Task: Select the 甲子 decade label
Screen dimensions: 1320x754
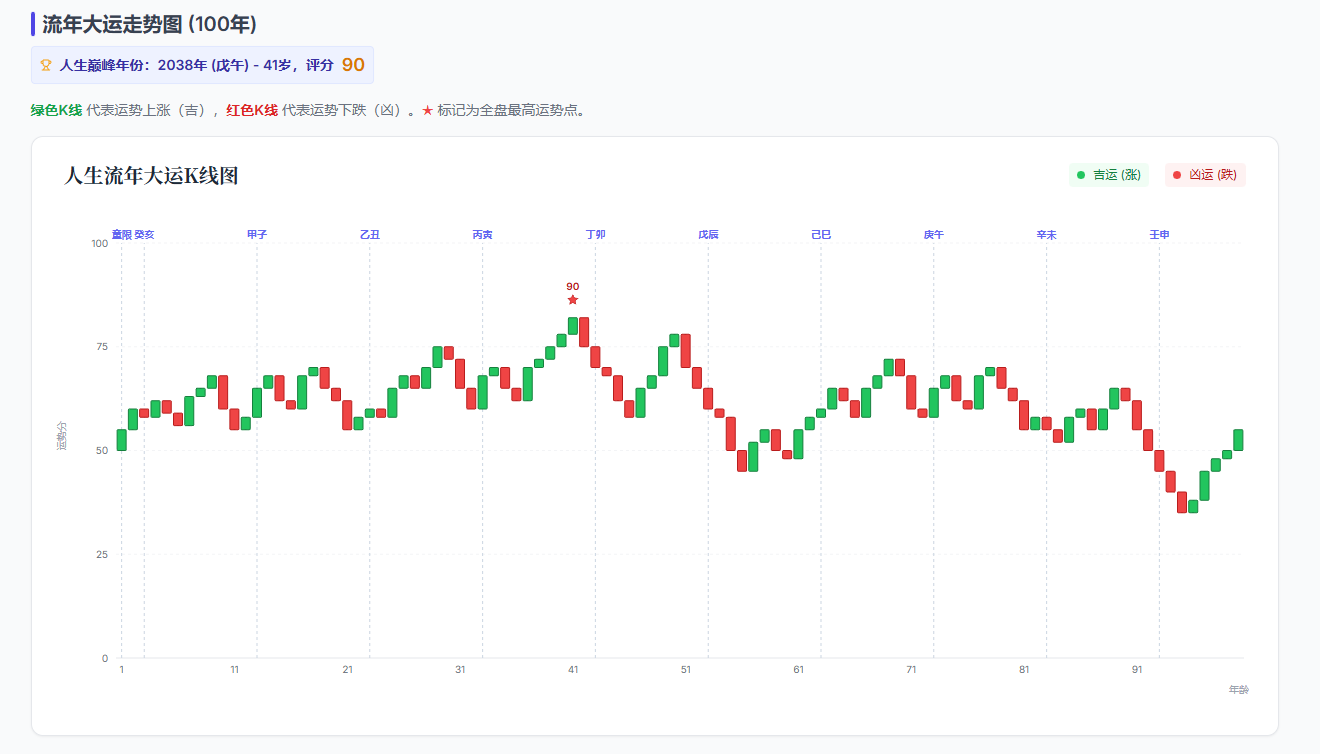Action: click(x=257, y=235)
